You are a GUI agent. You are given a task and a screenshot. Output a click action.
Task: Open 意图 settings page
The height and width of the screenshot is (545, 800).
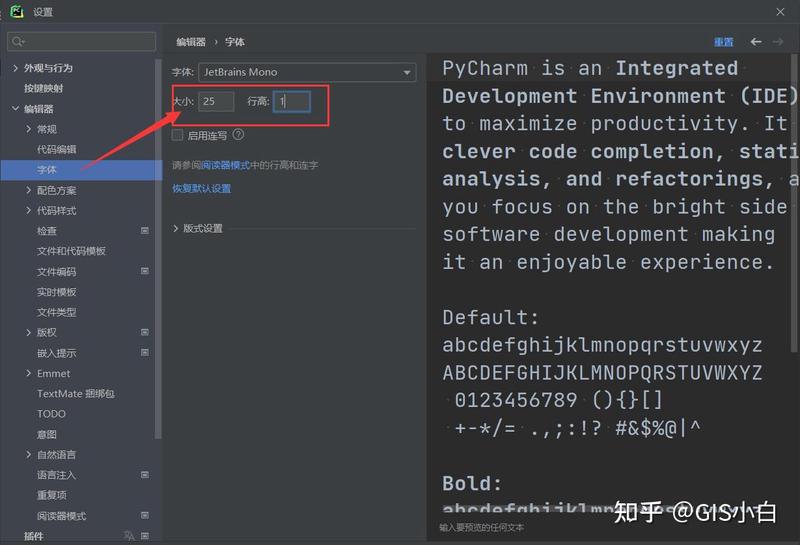pyautogui.click(x=47, y=434)
